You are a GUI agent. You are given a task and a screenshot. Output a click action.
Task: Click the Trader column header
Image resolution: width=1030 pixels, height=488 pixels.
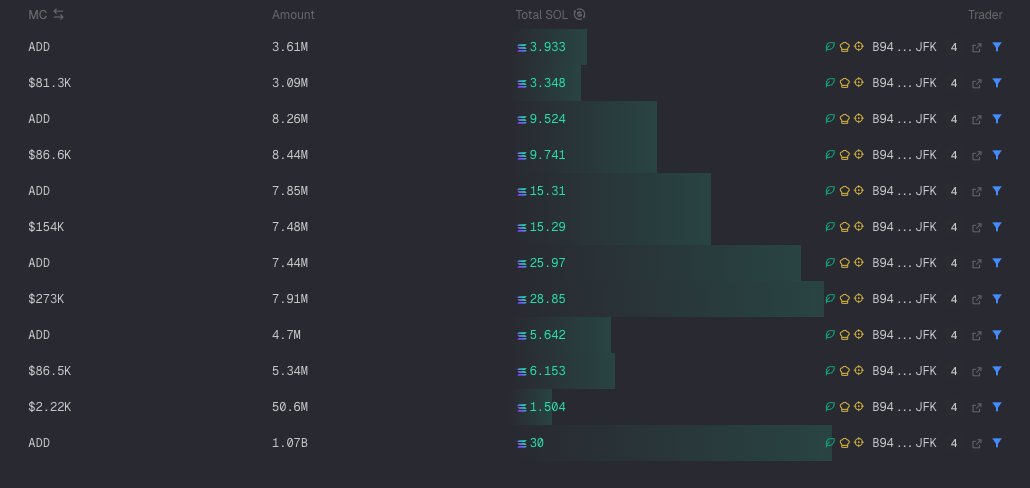(985, 14)
